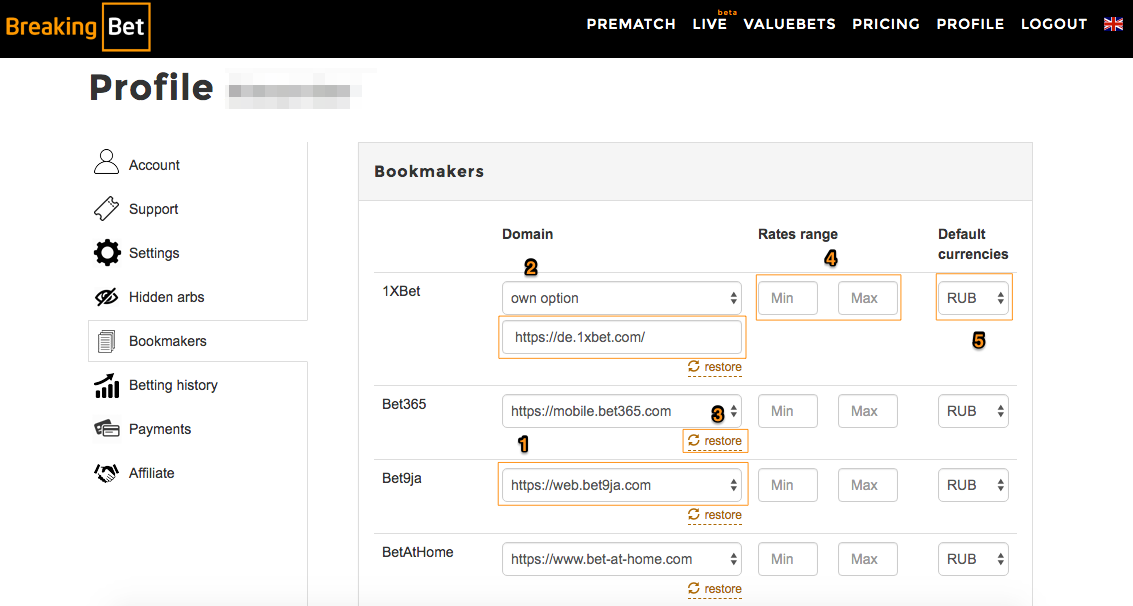Click the Support ticket icon

tap(106, 208)
